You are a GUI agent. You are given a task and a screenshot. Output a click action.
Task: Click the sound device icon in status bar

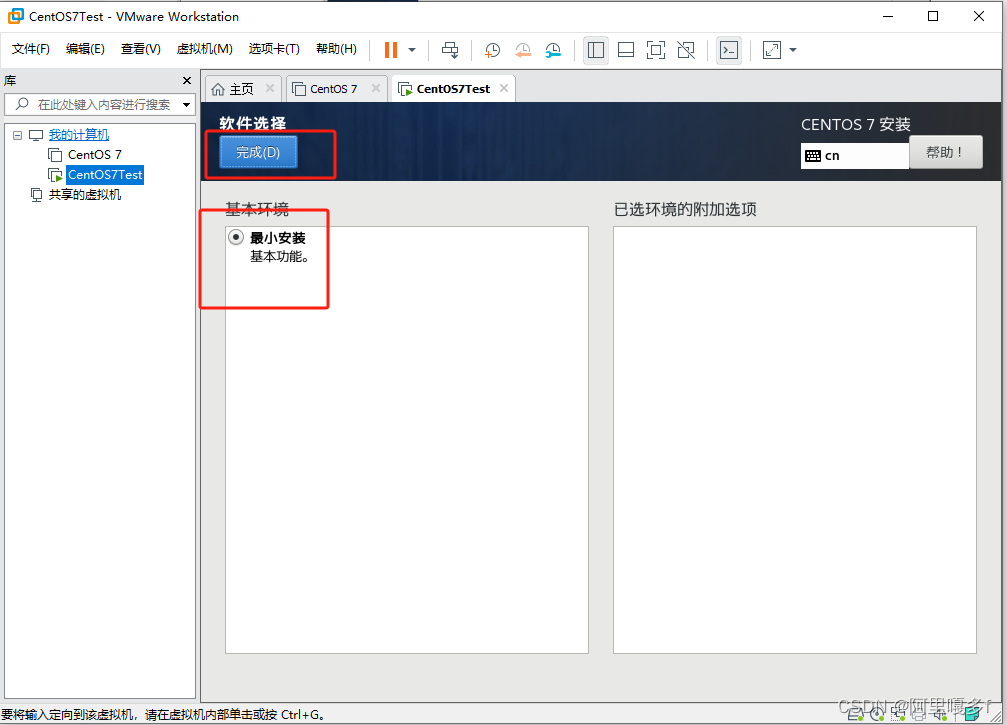pos(938,714)
